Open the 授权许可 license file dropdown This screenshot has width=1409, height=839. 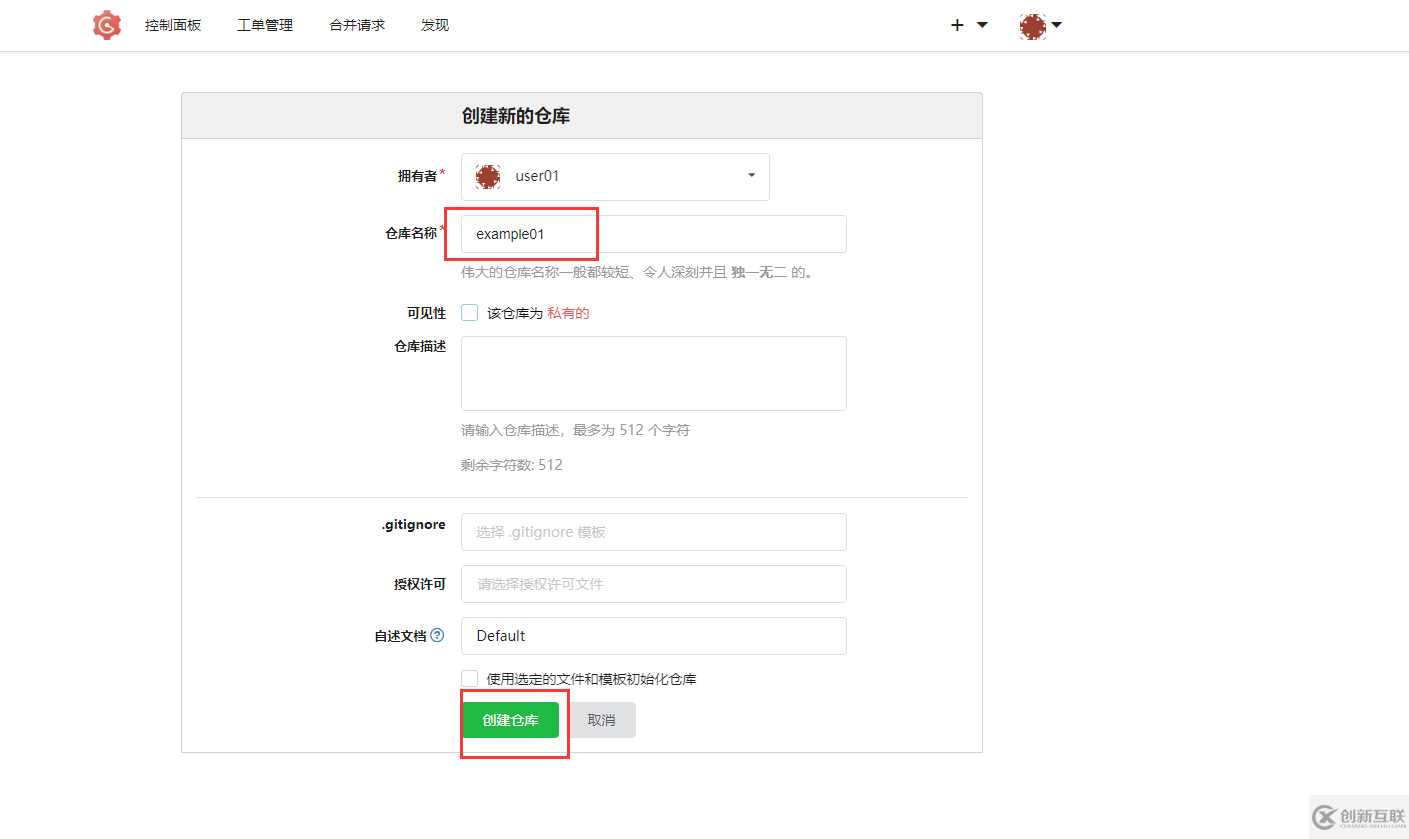pyautogui.click(x=654, y=584)
